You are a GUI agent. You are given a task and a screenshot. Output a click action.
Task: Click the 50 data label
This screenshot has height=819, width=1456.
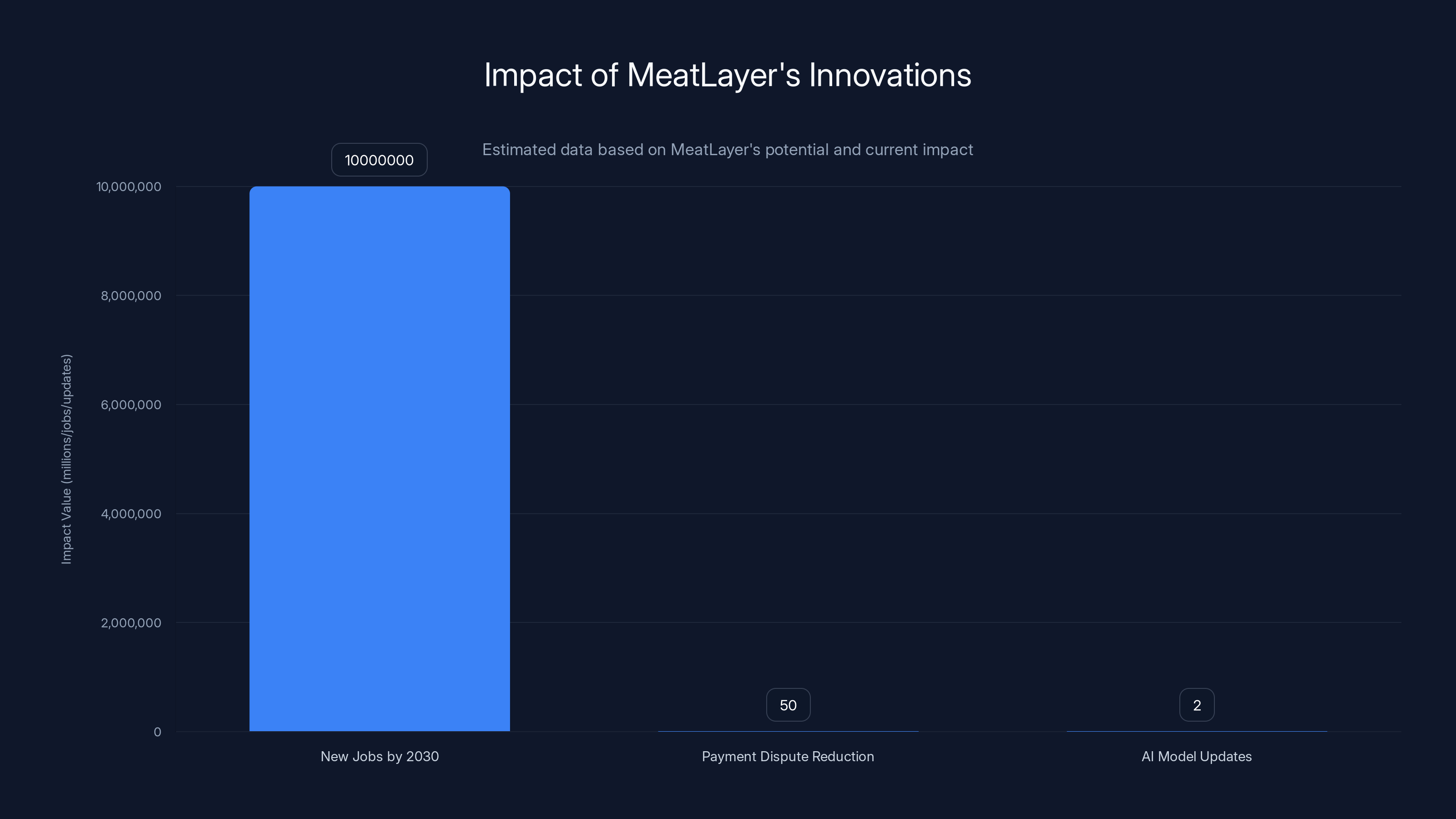tap(788, 704)
